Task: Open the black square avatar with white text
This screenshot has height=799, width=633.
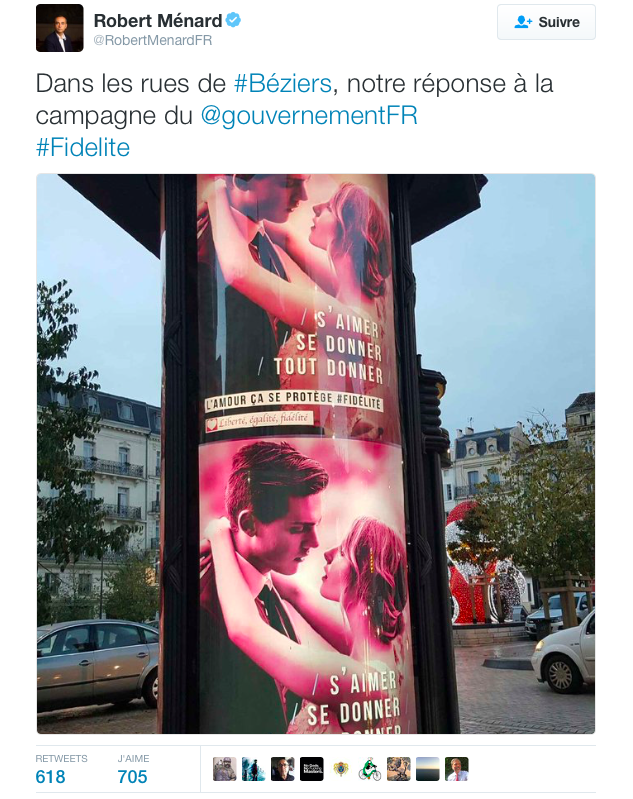Action: (x=311, y=769)
